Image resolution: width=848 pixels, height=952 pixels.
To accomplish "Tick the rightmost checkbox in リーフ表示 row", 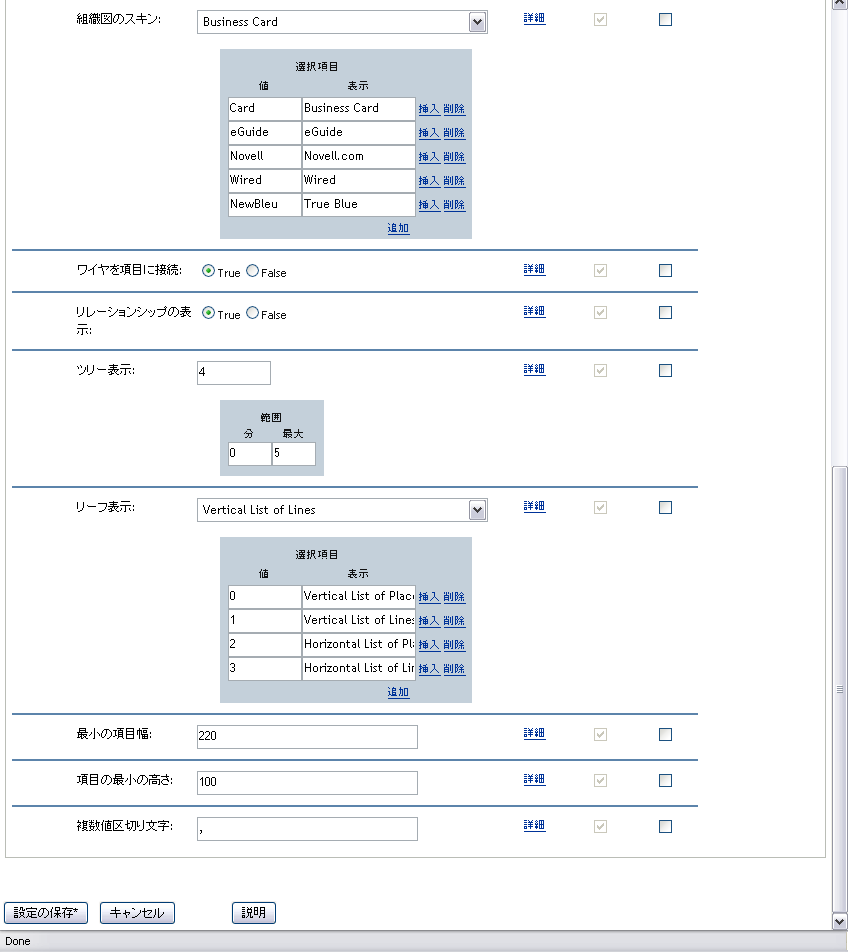I will [x=665, y=507].
